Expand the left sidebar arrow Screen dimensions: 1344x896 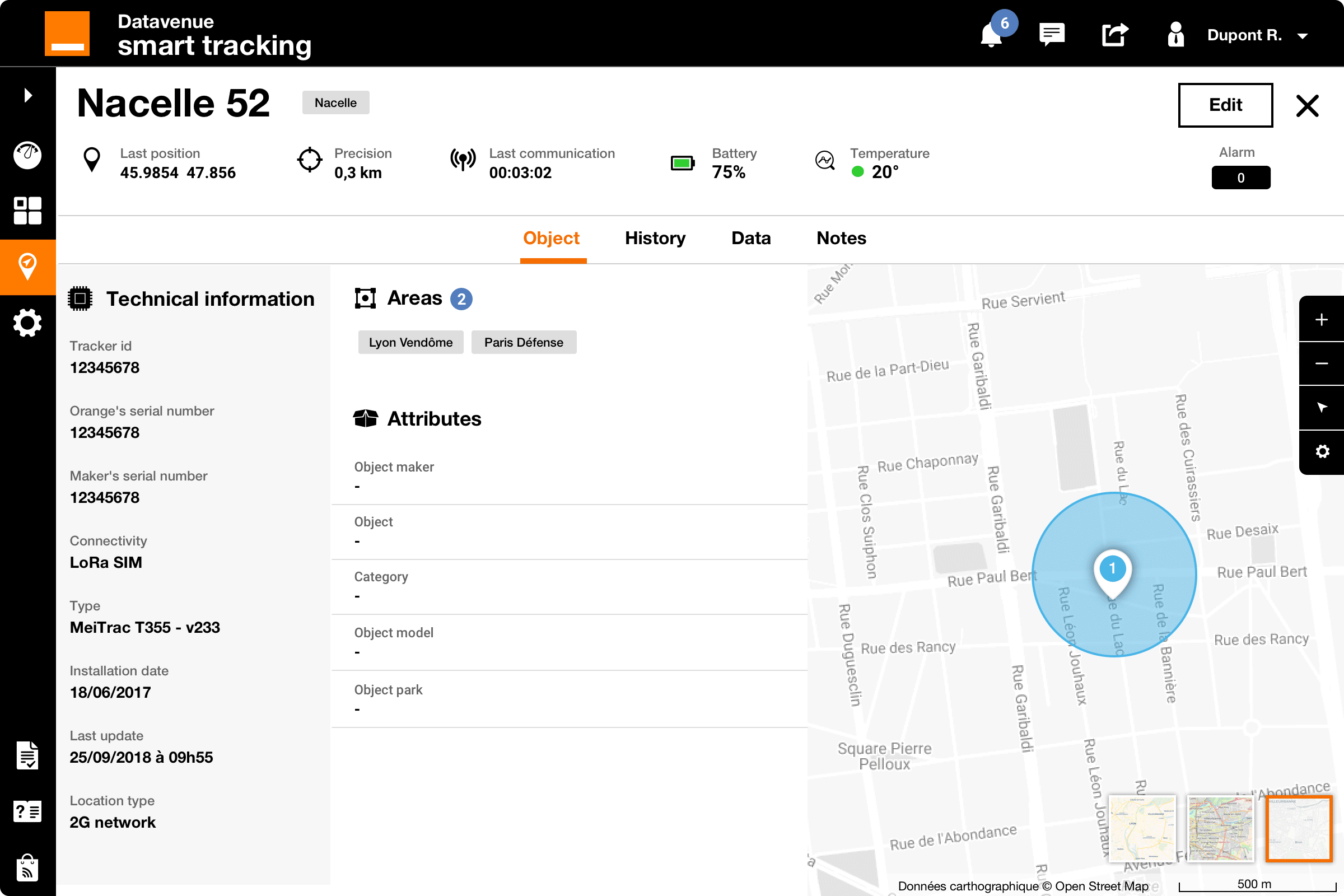27,95
